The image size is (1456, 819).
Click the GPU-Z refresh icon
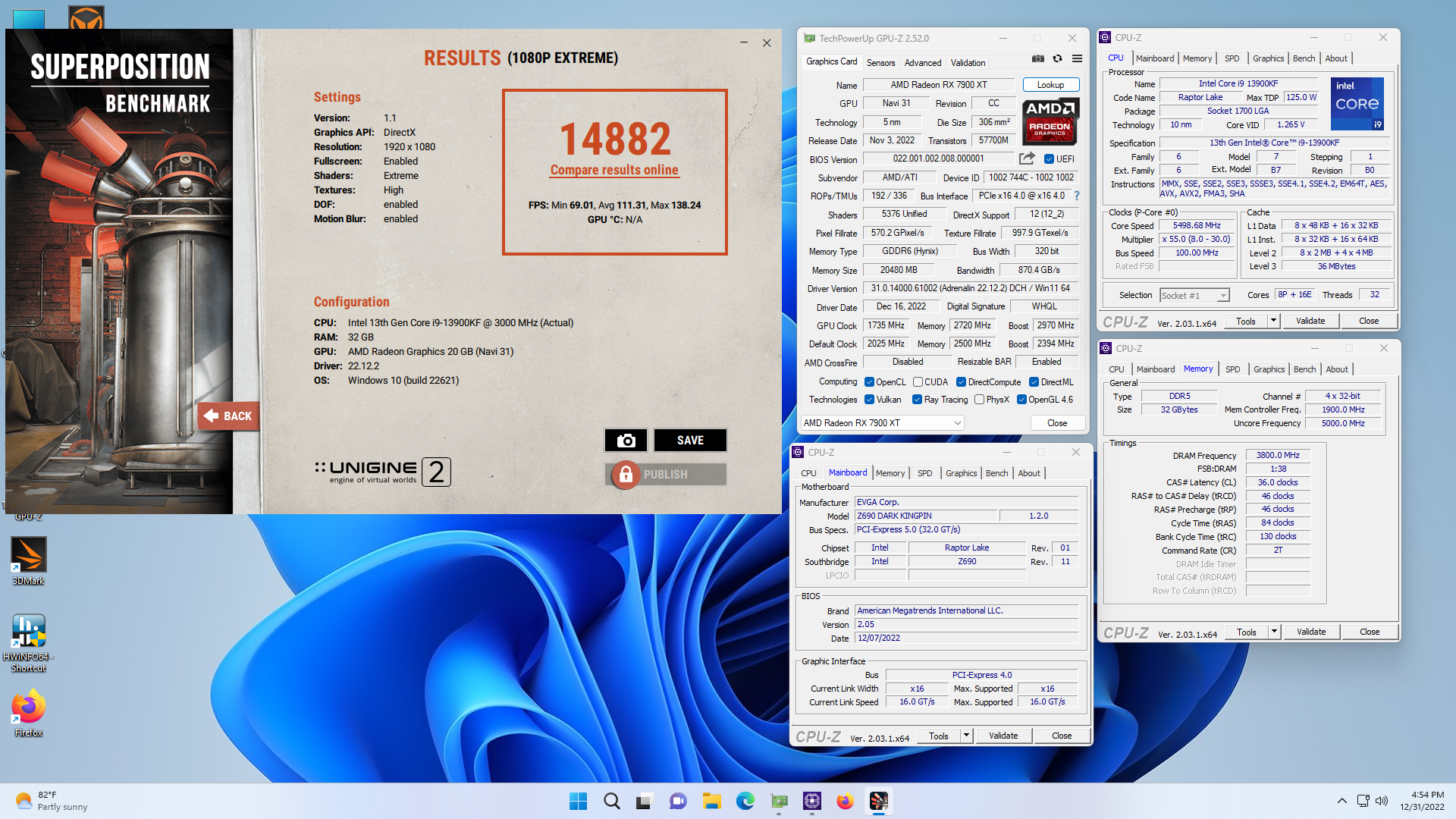[x=1057, y=58]
